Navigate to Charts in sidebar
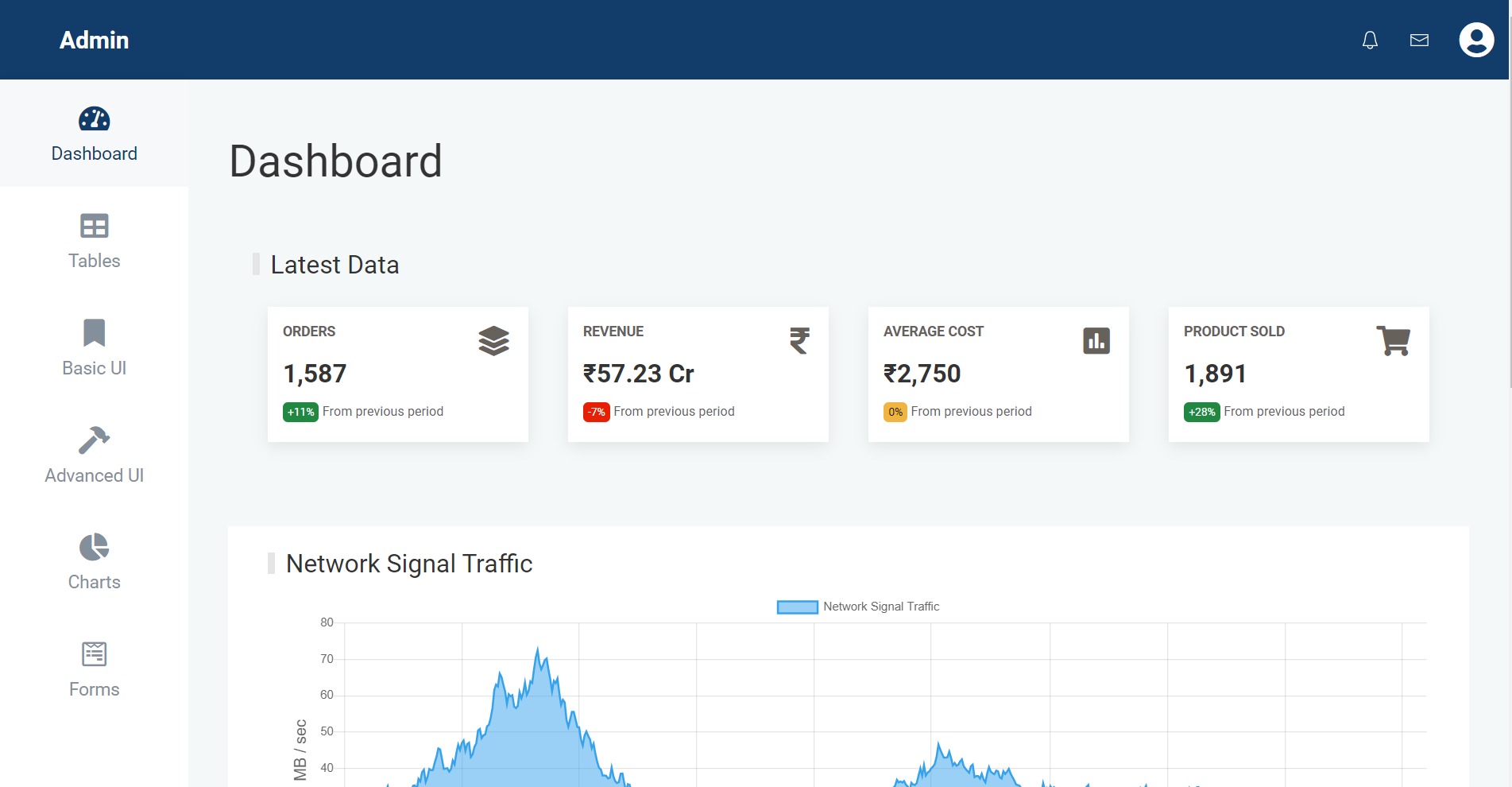This screenshot has height=787, width=1512. pyautogui.click(x=94, y=562)
